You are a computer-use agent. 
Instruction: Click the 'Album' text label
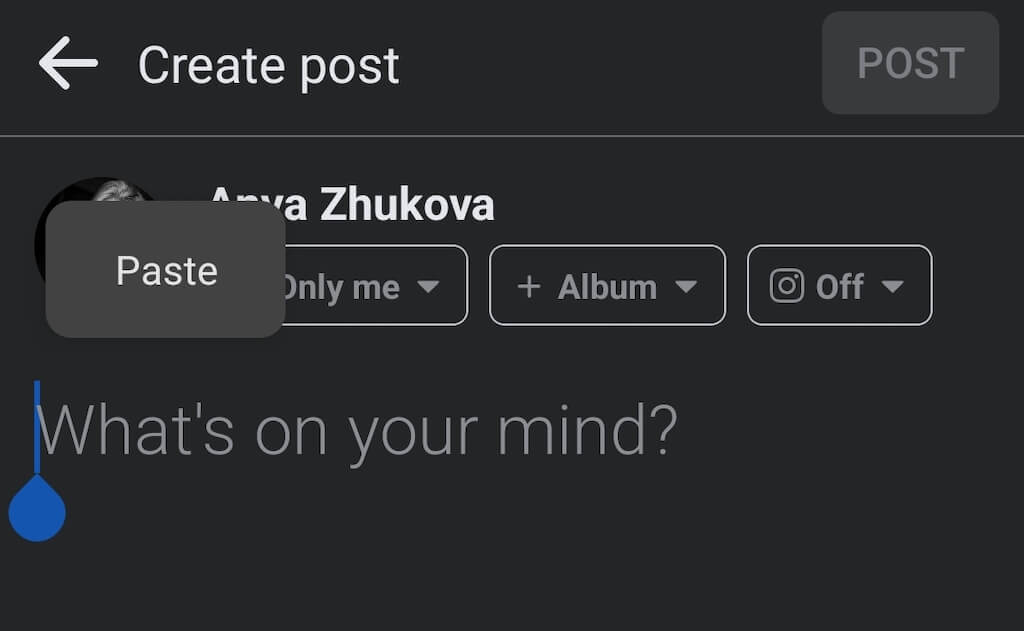coord(607,287)
